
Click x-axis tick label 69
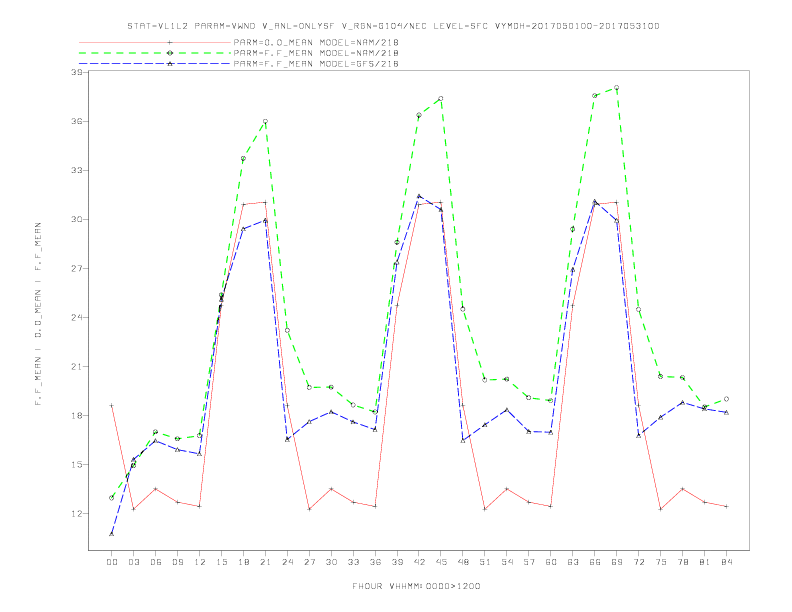coord(617,562)
